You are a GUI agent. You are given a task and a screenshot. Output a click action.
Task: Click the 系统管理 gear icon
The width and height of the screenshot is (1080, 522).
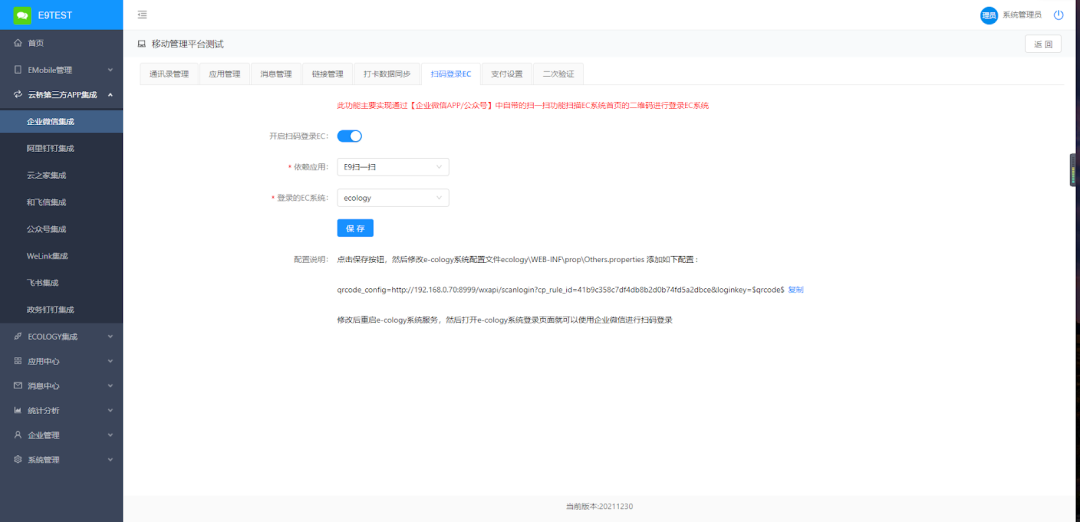coord(18,459)
